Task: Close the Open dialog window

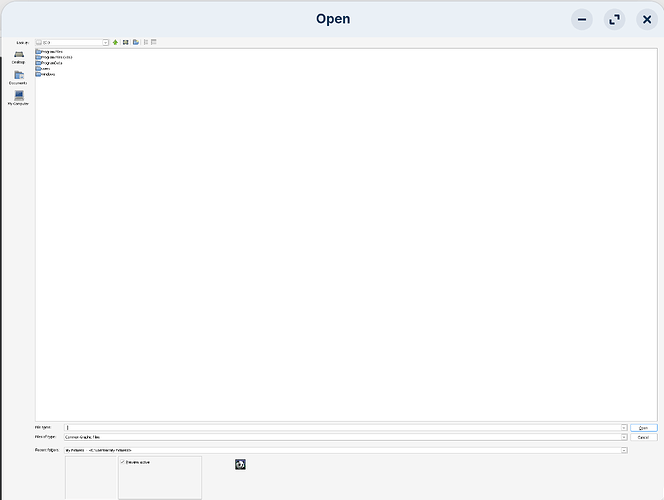Action: click(647, 19)
